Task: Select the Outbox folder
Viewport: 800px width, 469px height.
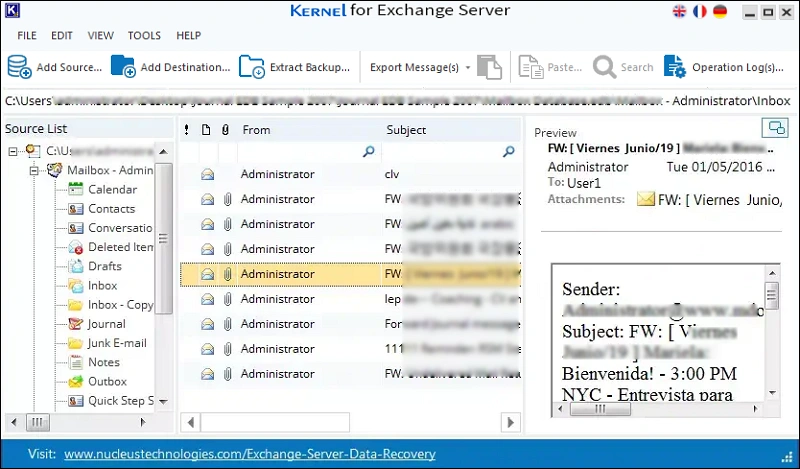Action: point(107,382)
